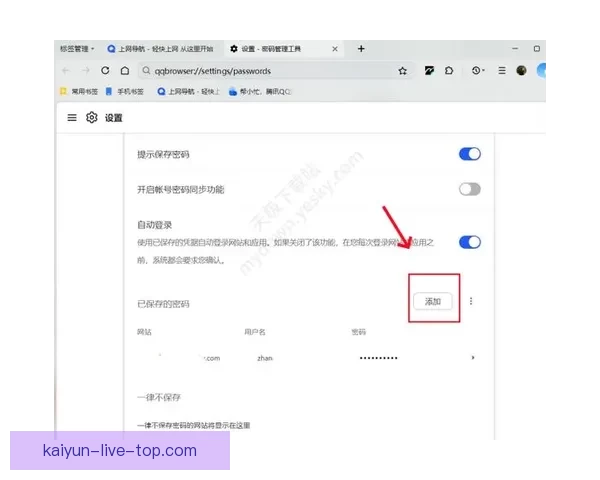The width and height of the screenshot is (600, 480).
Task: Open the browser main menu icon
Action: [x=502, y=70]
